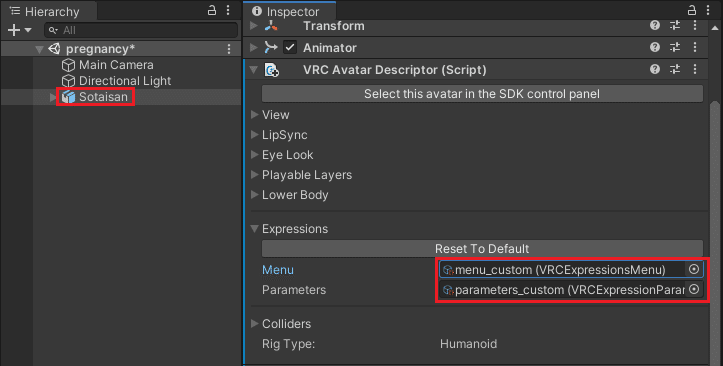
Task: Click the Parameters property label
Action: (x=294, y=290)
